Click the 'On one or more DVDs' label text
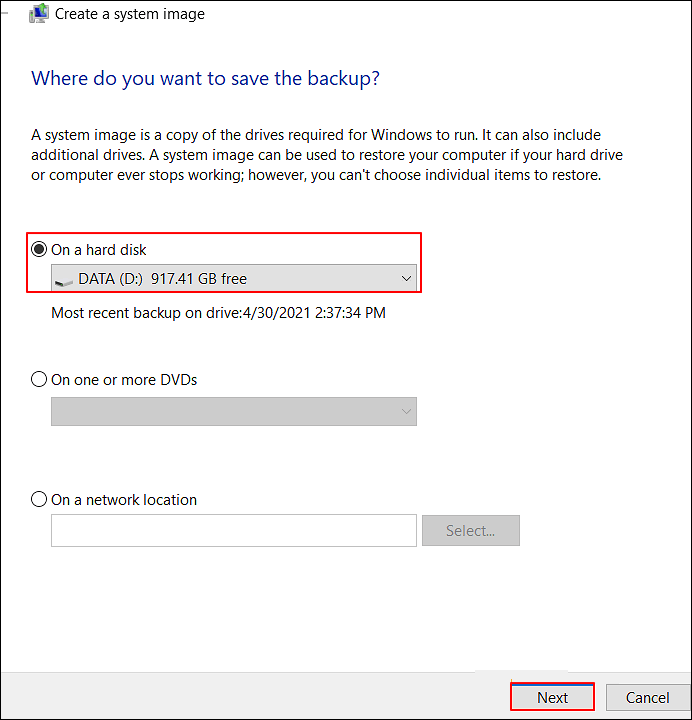The width and height of the screenshot is (692, 720). 124,380
